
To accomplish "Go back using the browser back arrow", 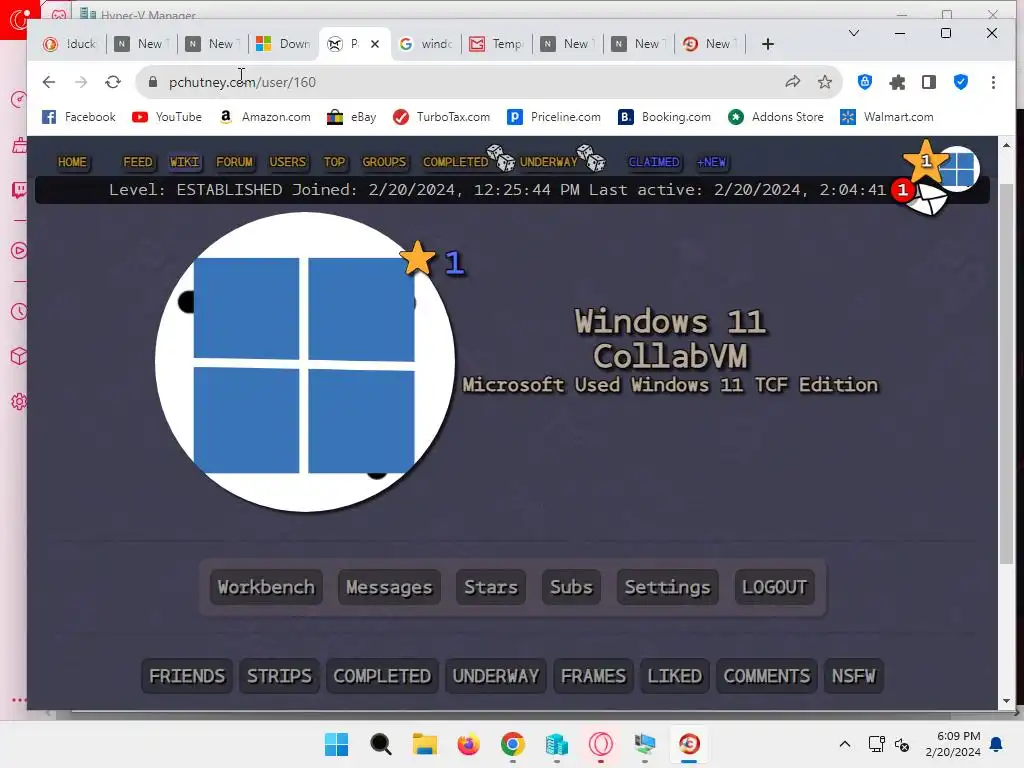I will coord(49,82).
